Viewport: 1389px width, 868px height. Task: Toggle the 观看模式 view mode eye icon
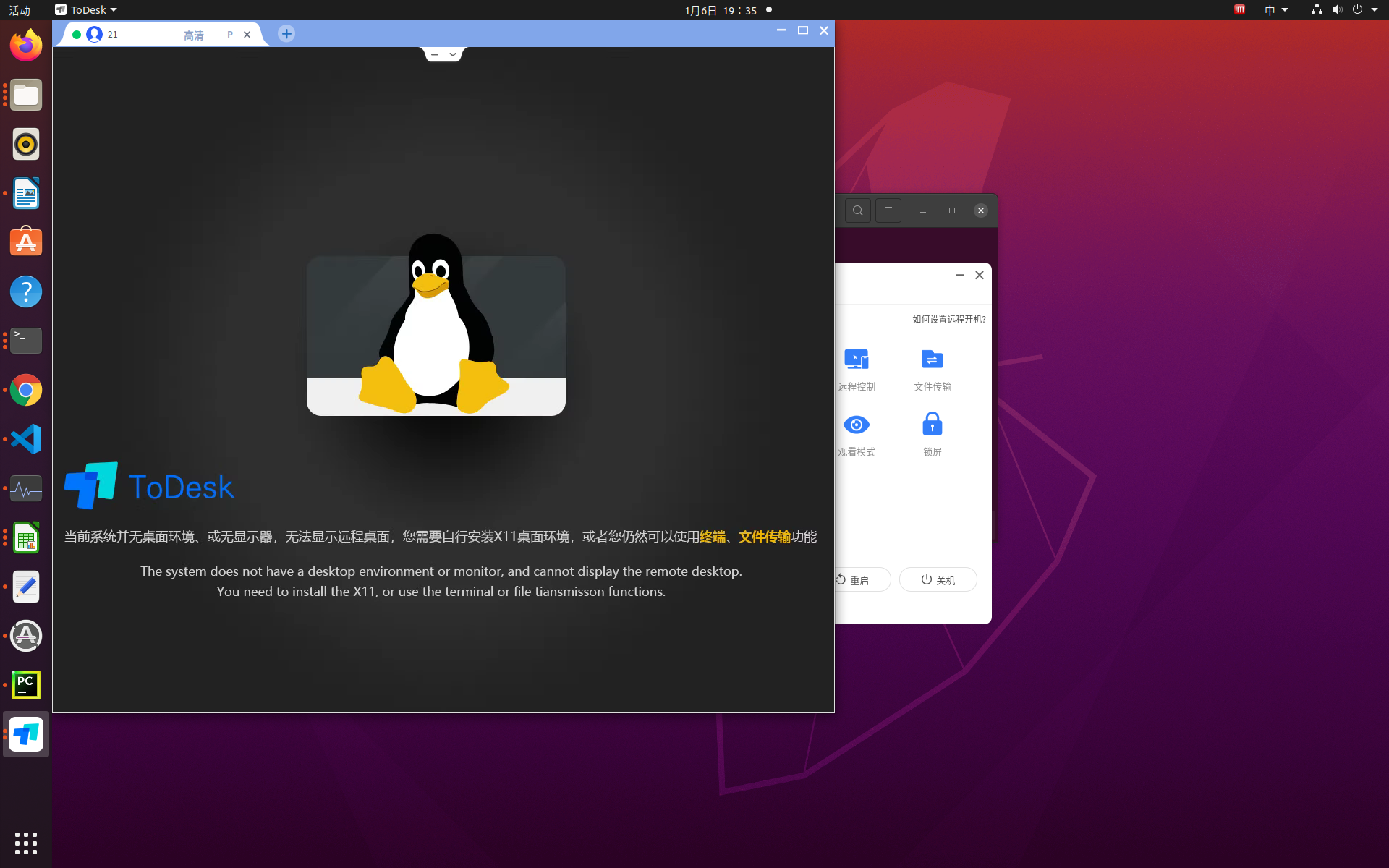857,425
